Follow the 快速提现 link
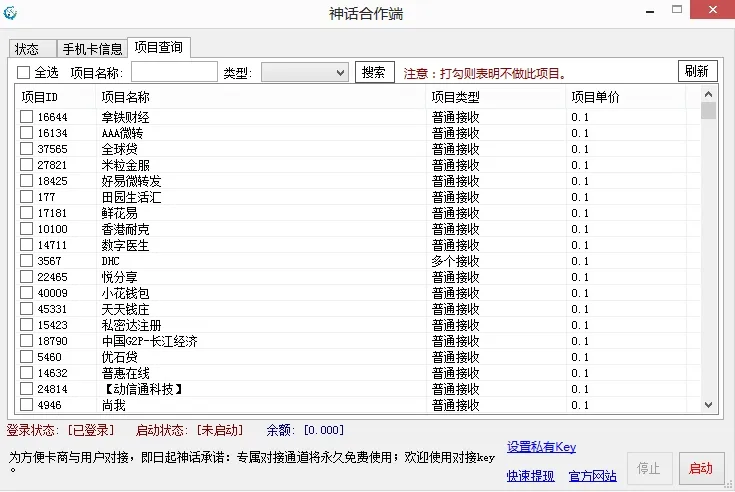The height and width of the screenshot is (492, 735). click(x=531, y=476)
